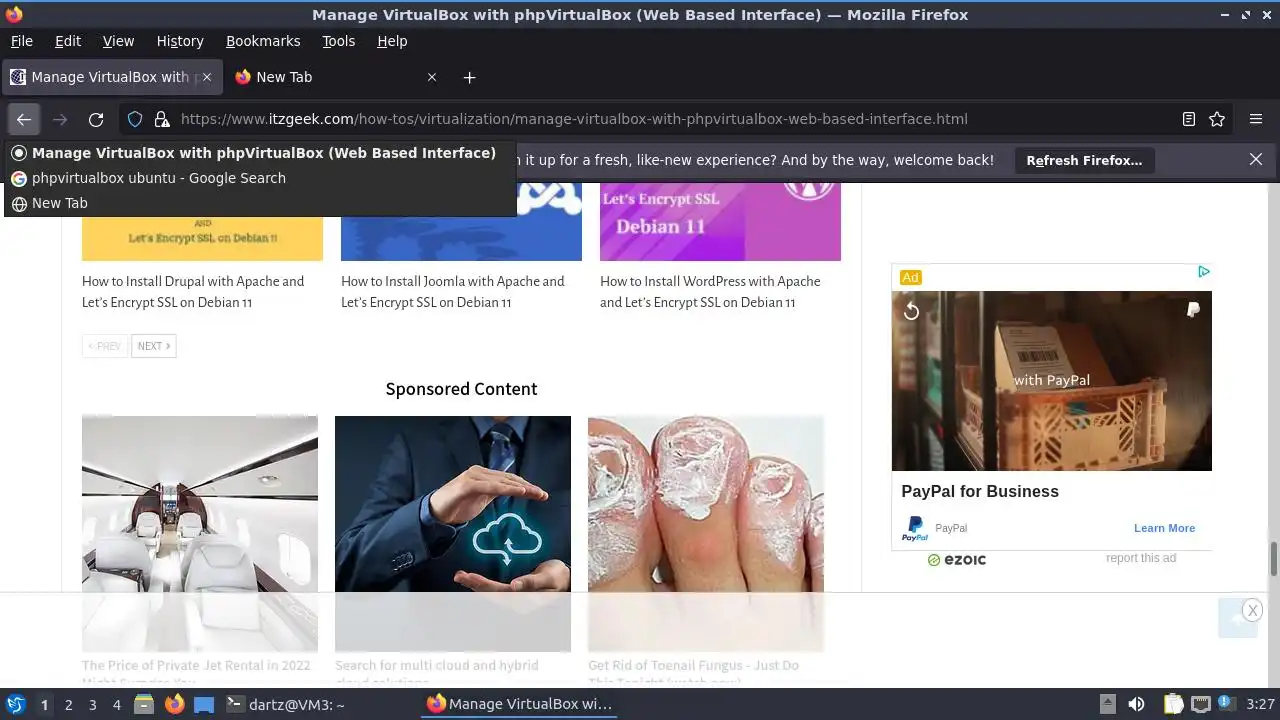Open the Edit menu
The width and height of the screenshot is (1280, 720).
pyautogui.click(x=68, y=41)
